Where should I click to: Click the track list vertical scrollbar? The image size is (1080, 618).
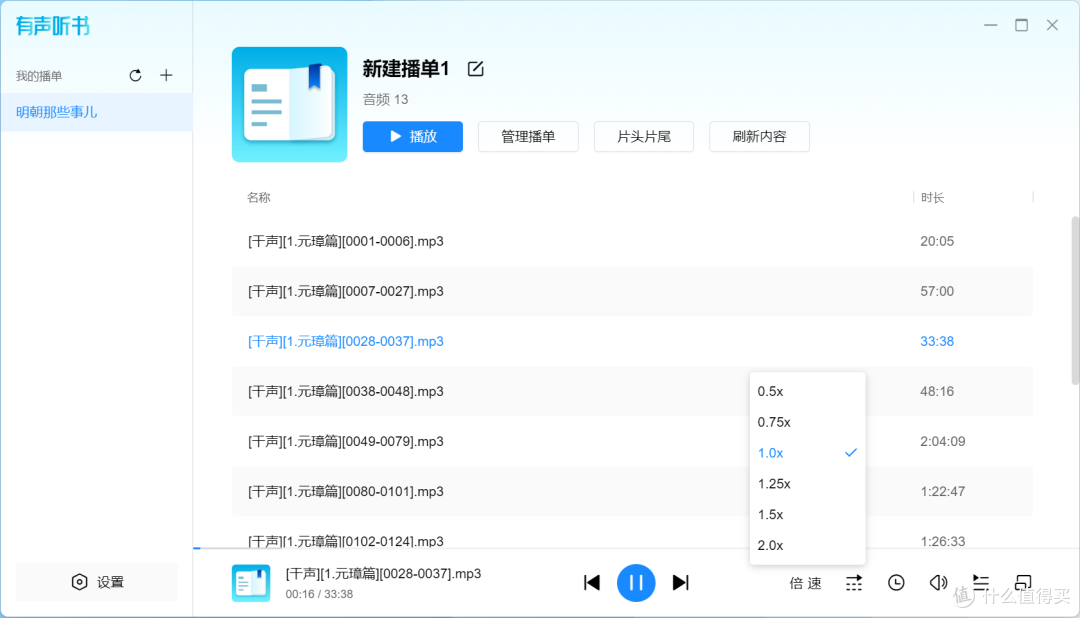tap(1075, 301)
